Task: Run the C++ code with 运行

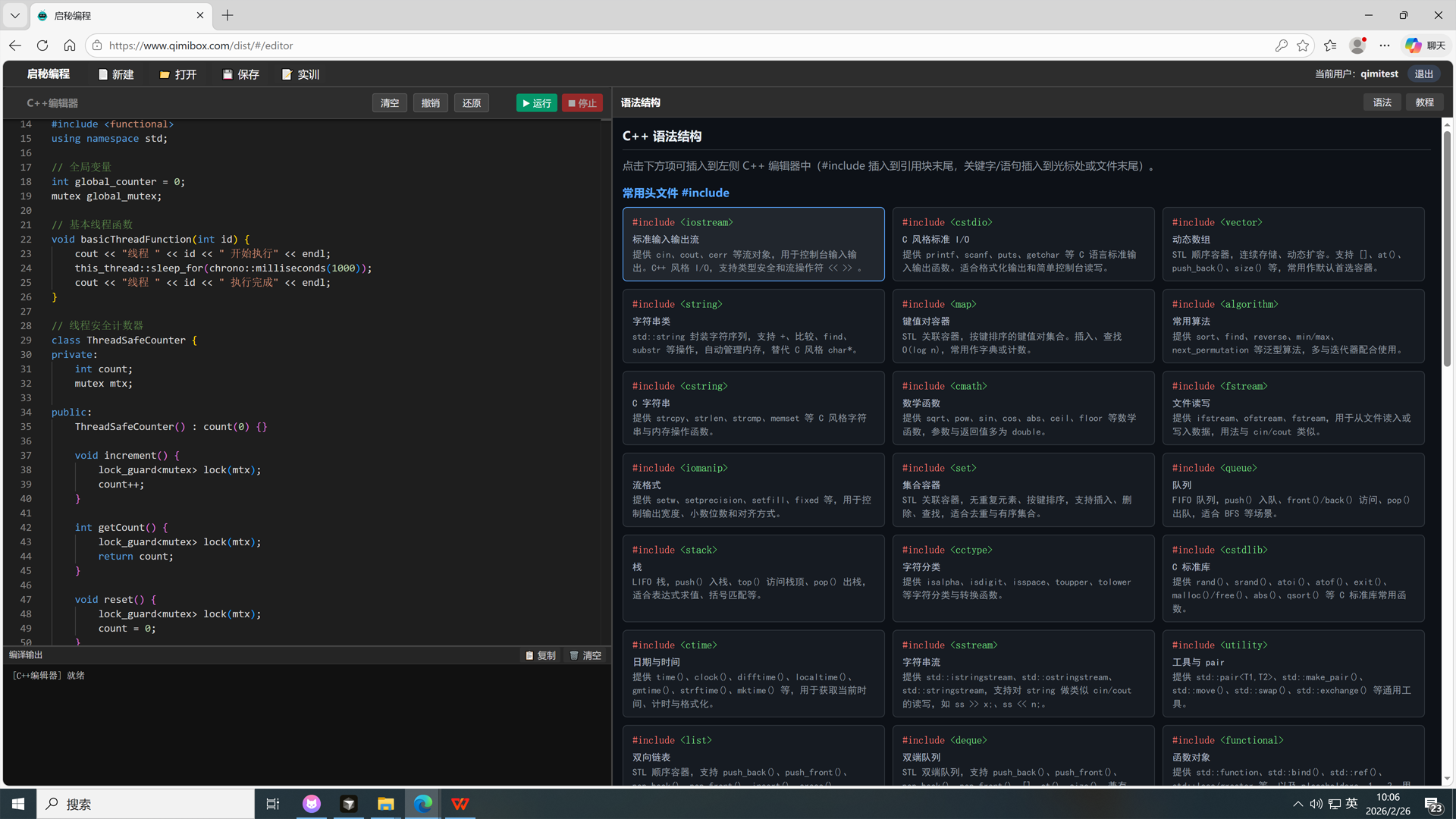Action: tap(536, 102)
